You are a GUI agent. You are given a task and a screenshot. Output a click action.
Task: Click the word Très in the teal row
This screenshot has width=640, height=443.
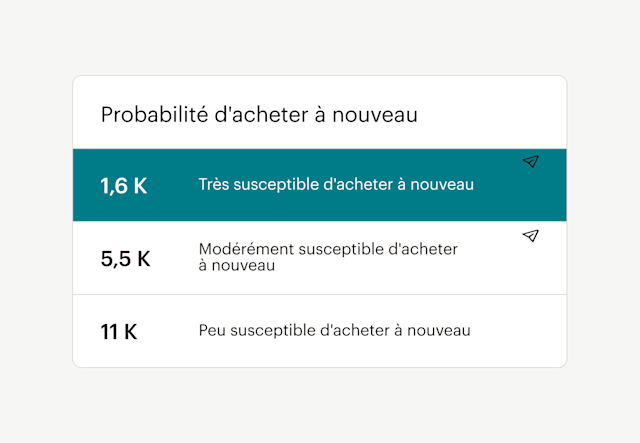pyautogui.click(x=215, y=185)
